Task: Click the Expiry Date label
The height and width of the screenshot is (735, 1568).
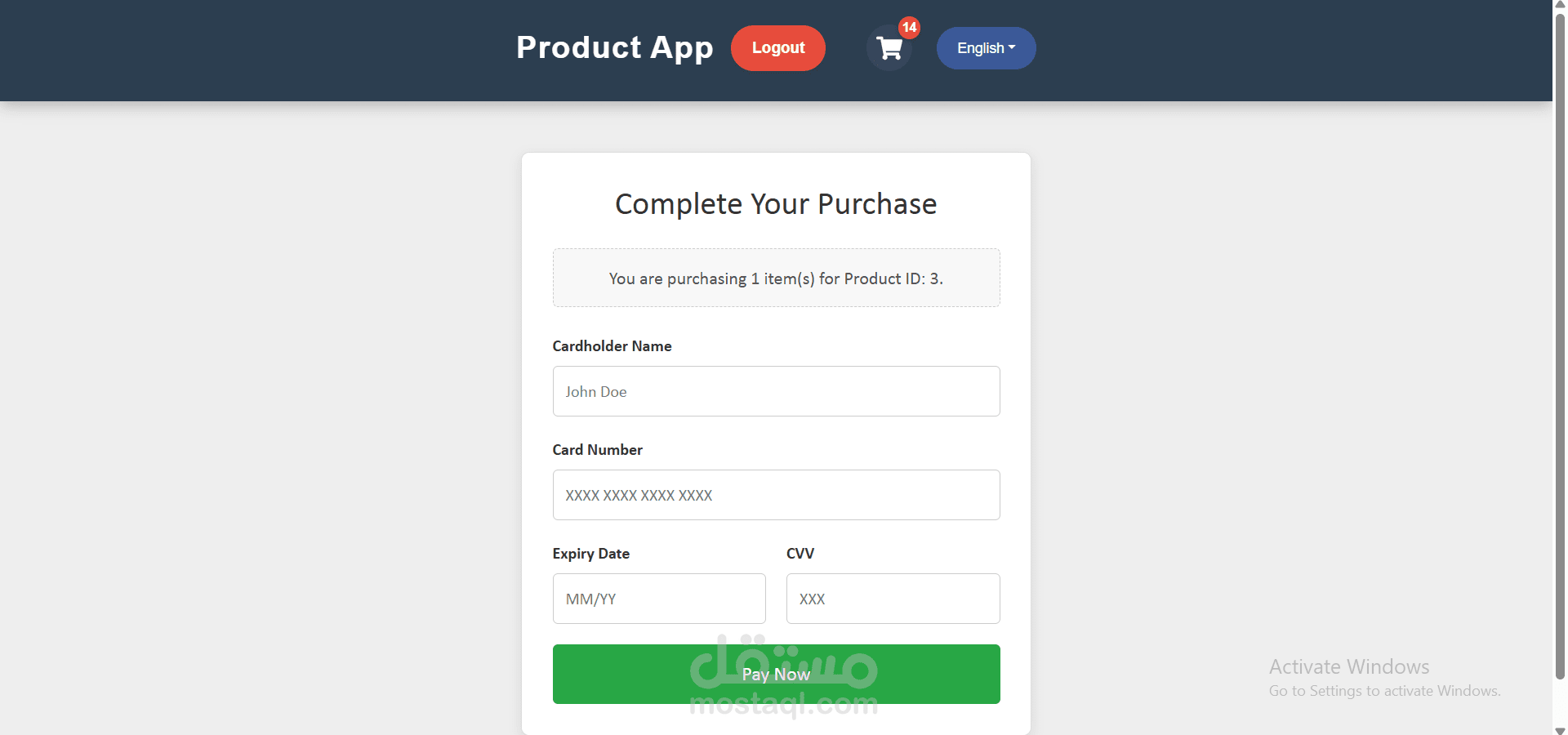Action: point(590,554)
